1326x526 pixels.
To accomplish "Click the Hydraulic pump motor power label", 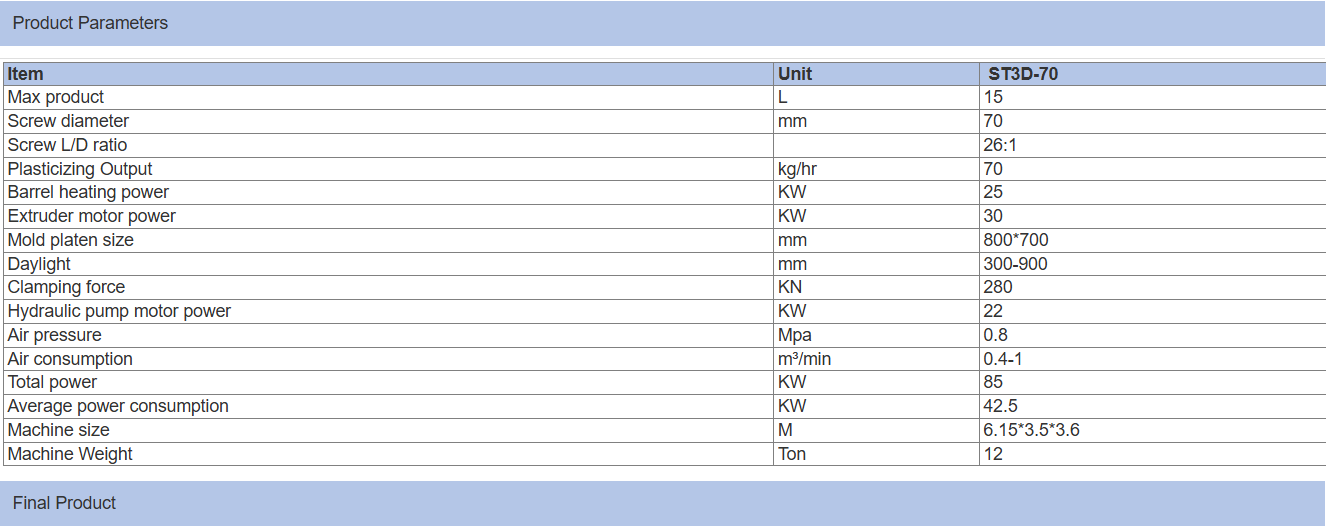I will 119,311.
